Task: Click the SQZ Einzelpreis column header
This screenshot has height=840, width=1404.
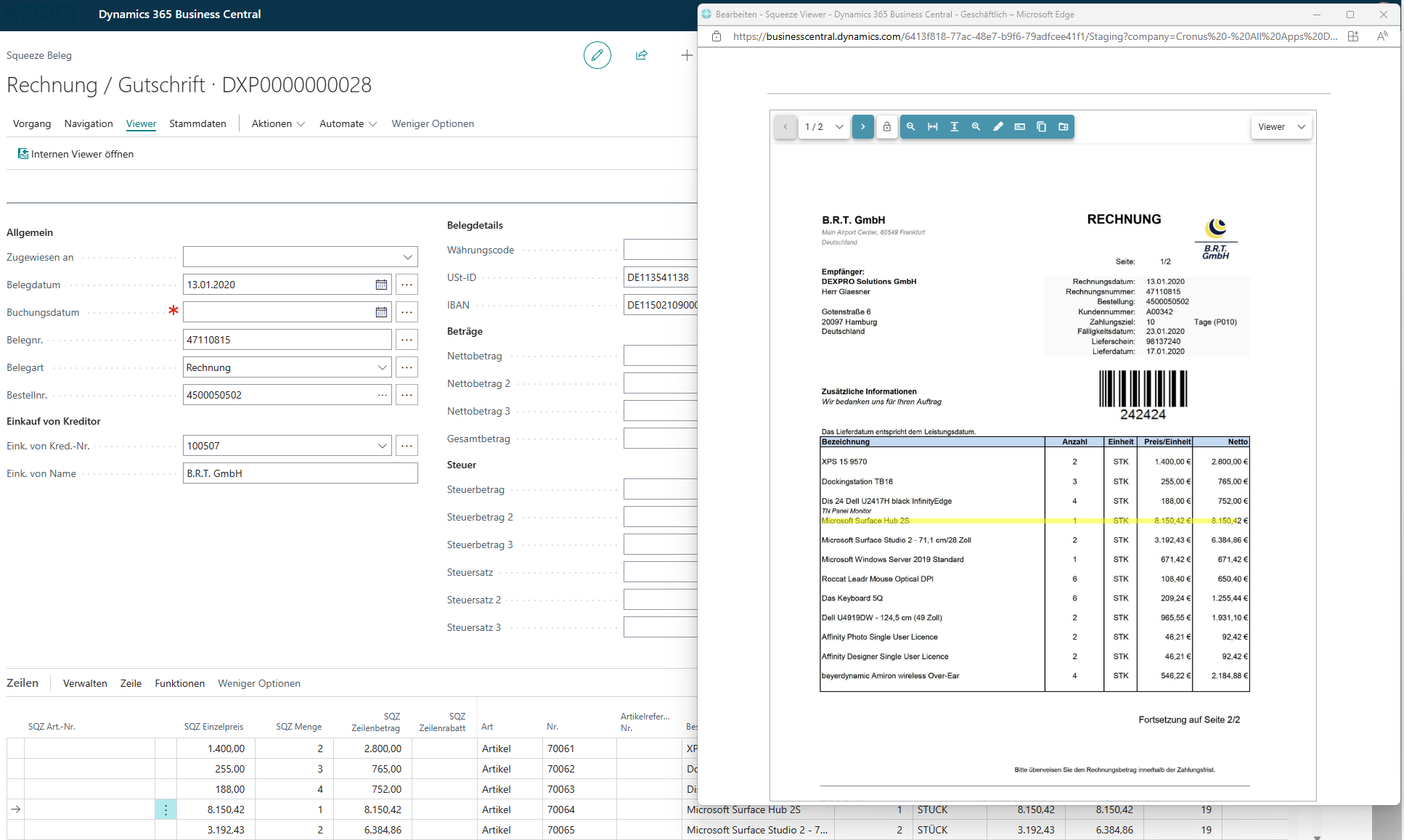Action: pos(213,727)
